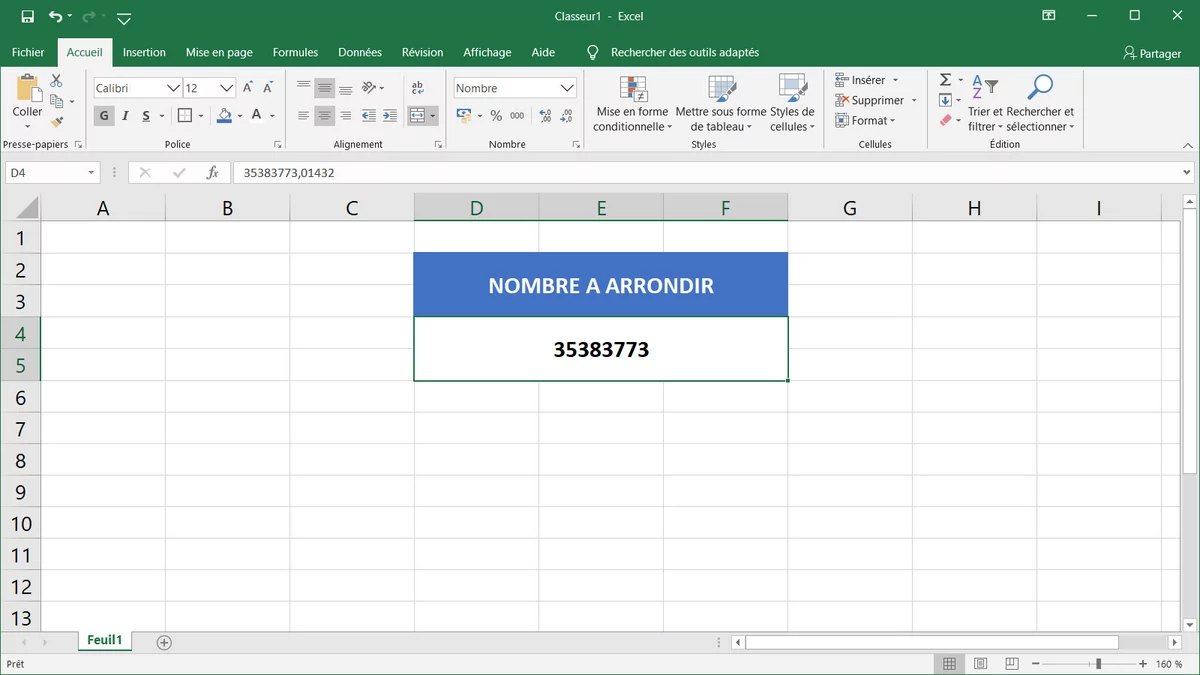Add a new sheet with the plus icon

165,642
